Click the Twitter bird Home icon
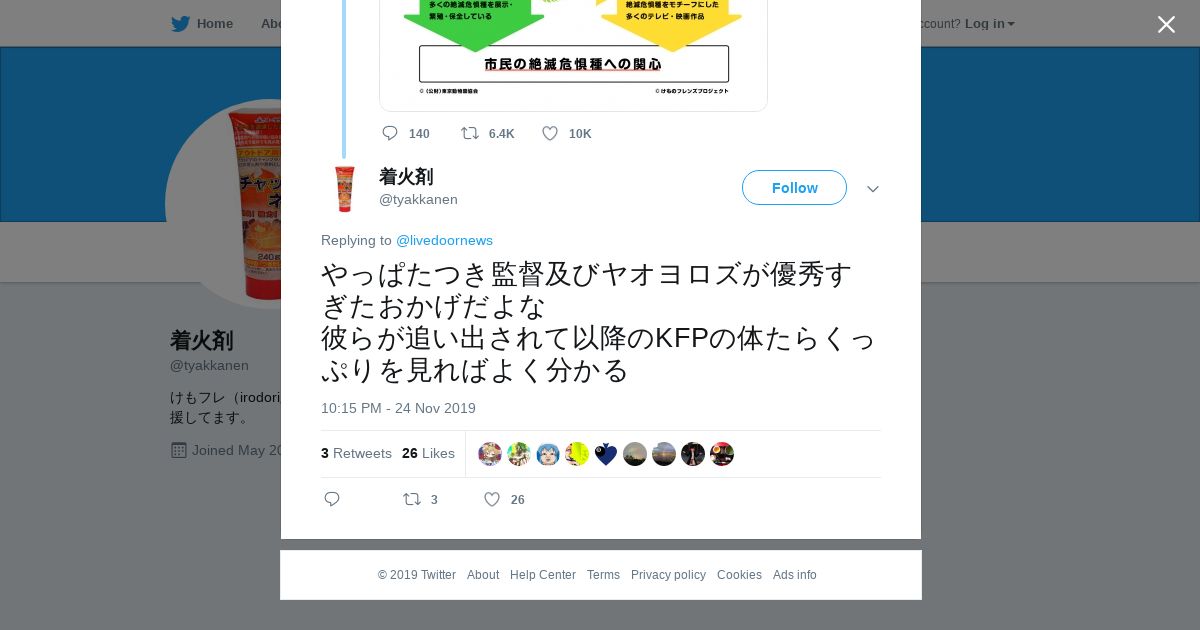The width and height of the screenshot is (1200, 630). pos(180,24)
